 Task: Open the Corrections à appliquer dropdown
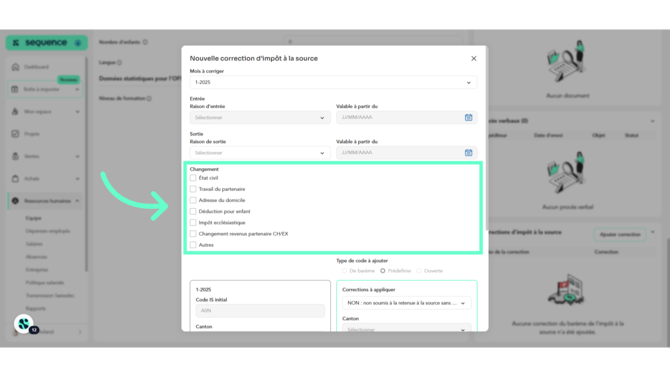point(406,303)
